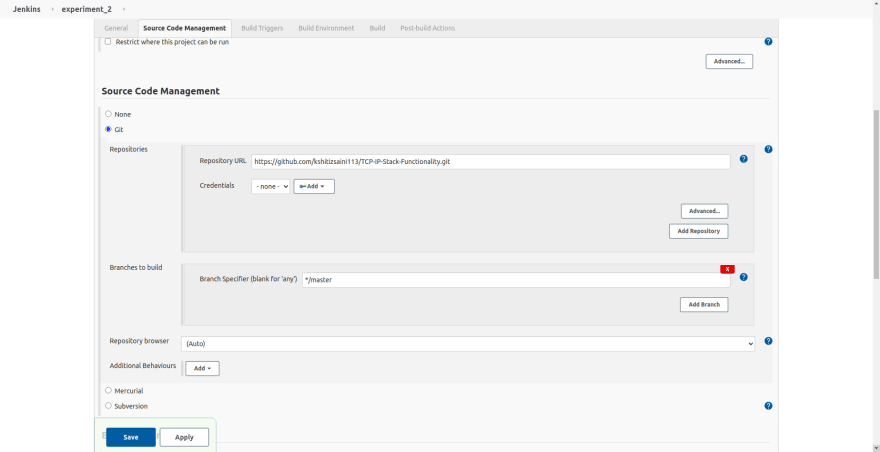The height and width of the screenshot is (452, 880).
Task: Switch to Source Code Management tab
Action: pyautogui.click(x=184, y=28)
